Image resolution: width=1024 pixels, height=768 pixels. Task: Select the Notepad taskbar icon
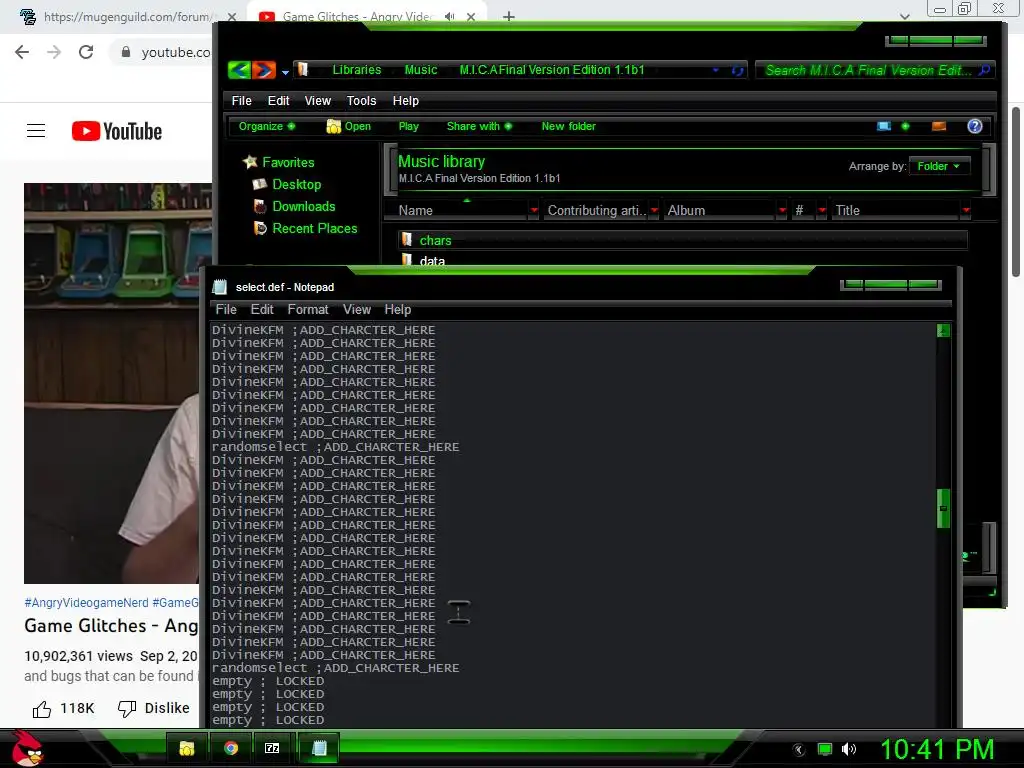pos(319,748)
